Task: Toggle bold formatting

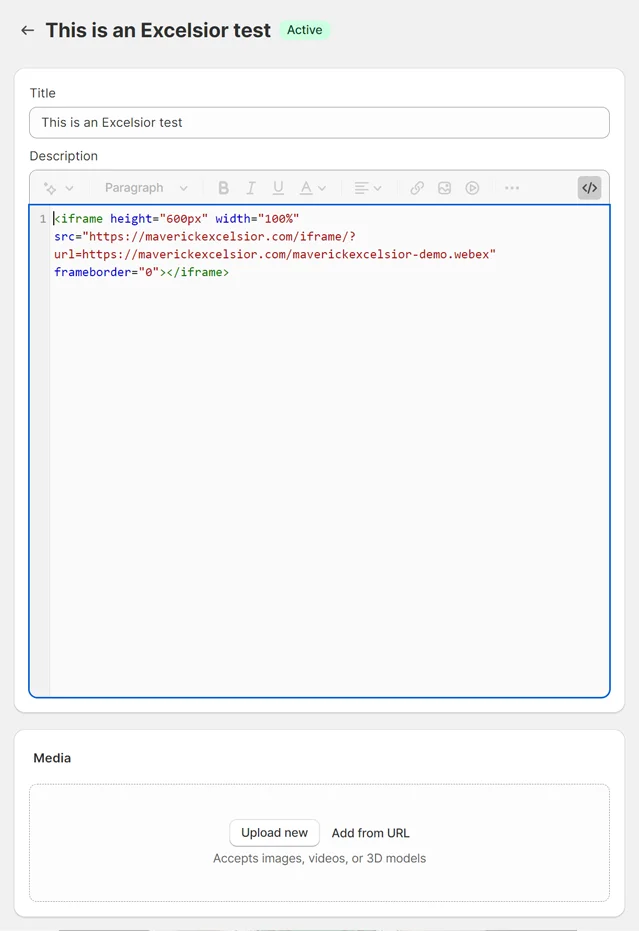Action: [223, 188]
